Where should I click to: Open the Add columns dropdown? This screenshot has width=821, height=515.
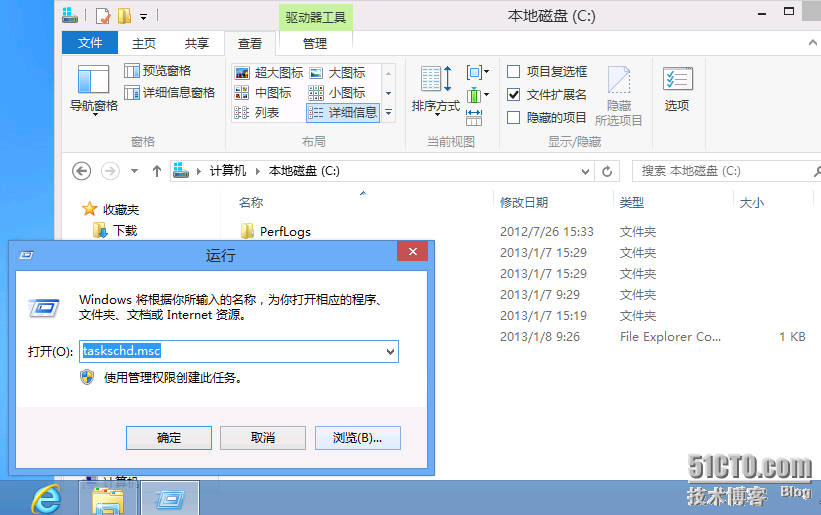coord(478,95)
